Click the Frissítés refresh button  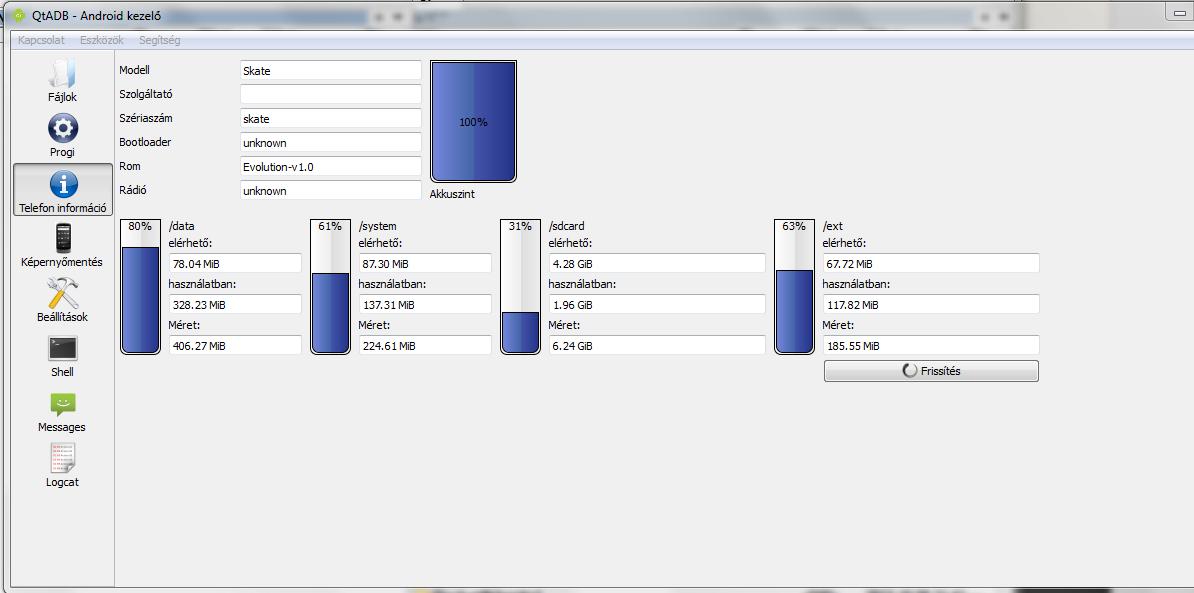[931, 371]
